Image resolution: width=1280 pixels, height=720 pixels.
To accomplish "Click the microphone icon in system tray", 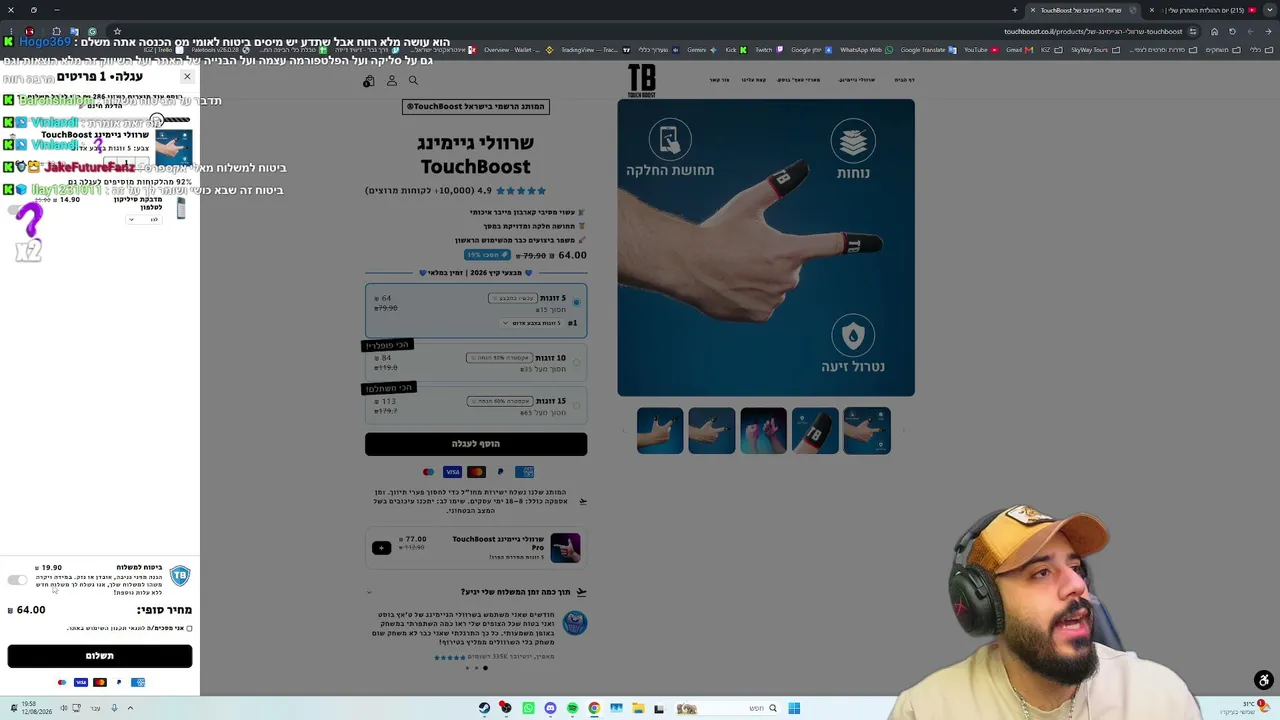I will click(114, 708).
